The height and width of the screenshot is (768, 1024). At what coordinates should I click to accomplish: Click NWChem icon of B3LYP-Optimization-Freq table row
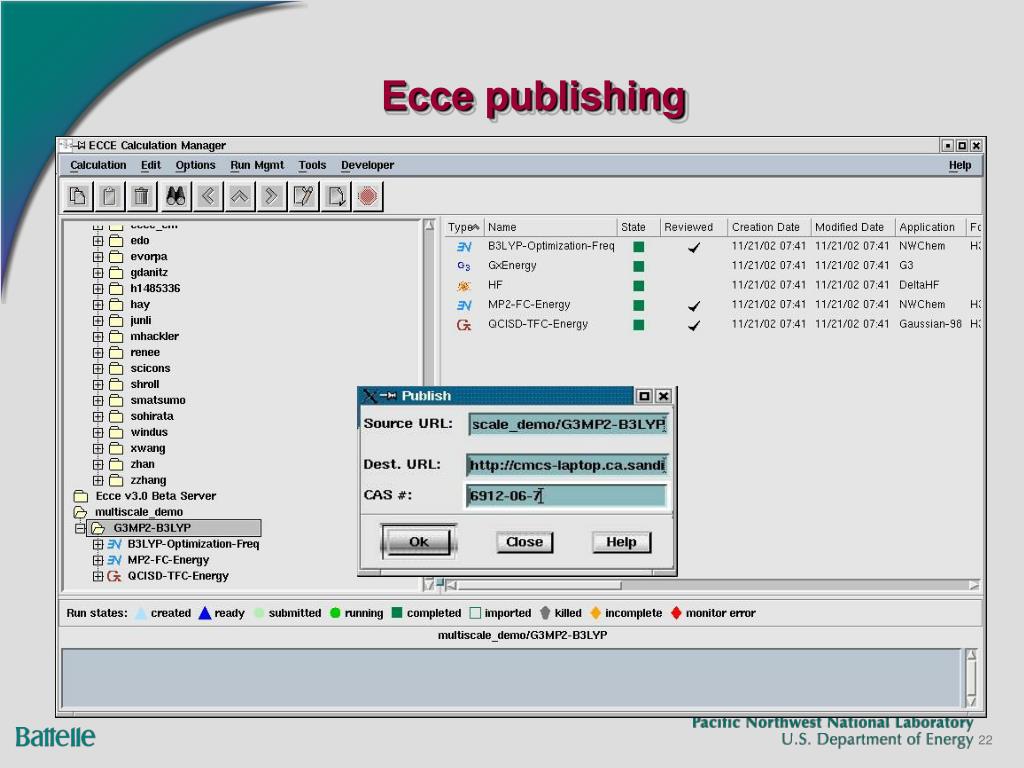[x=464, y=247]
